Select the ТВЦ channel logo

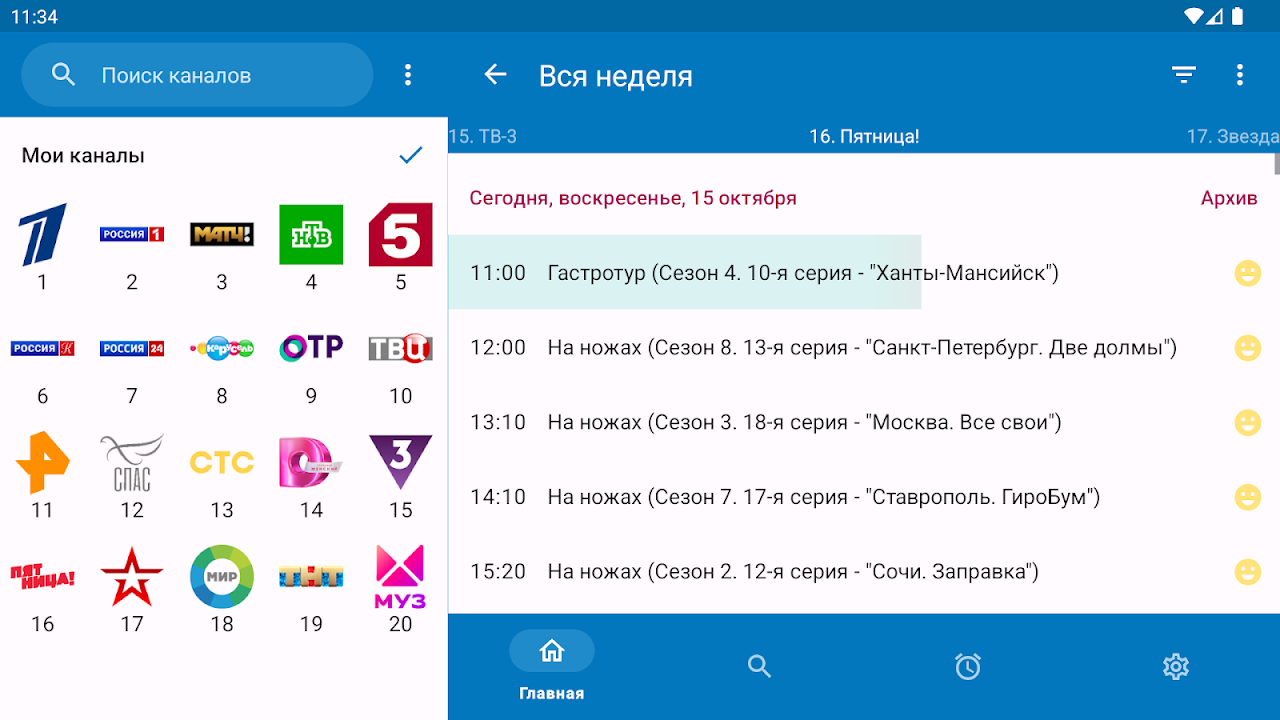(x=401, y=349)
